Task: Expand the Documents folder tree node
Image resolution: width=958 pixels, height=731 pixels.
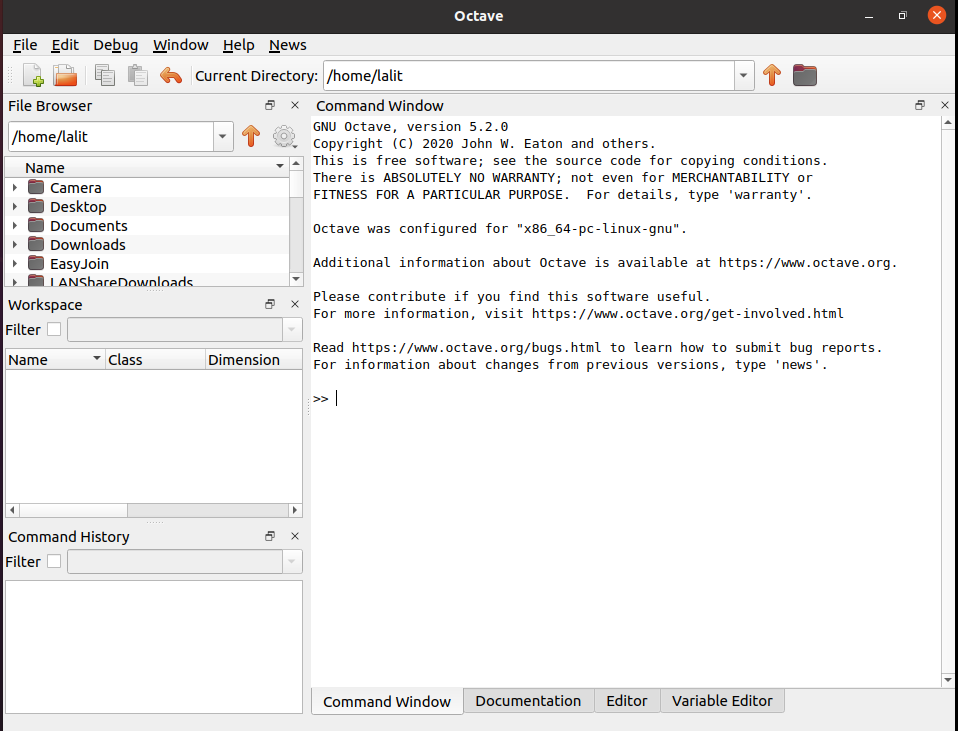Action: coord(15,226)
